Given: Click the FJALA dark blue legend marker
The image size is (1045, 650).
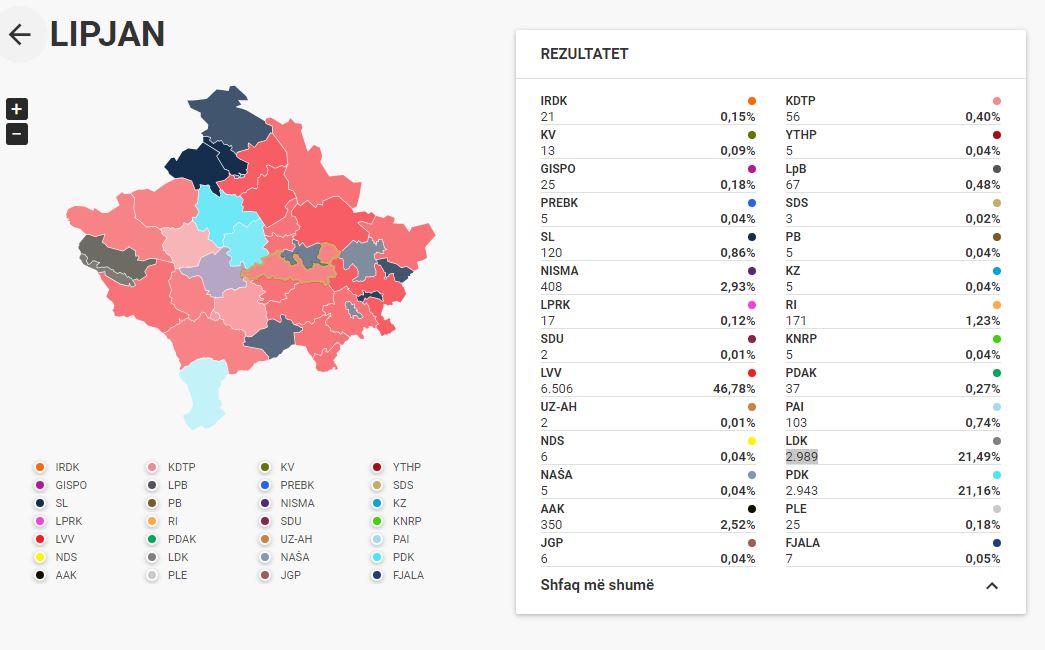Looking at the screenshot, I should 377,575.
